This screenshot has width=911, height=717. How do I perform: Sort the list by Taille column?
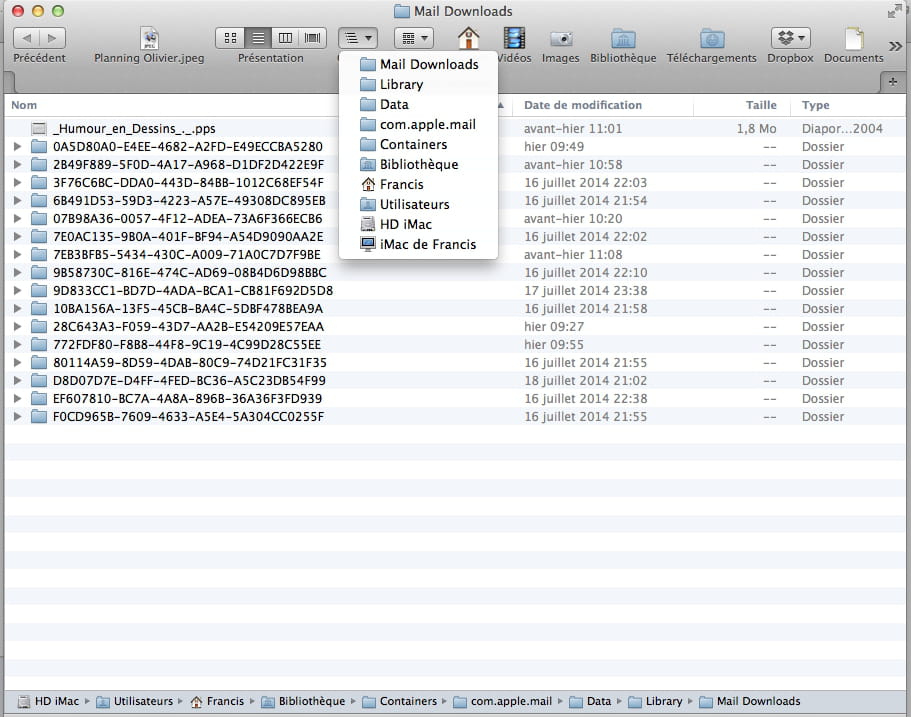pos(760,105)
